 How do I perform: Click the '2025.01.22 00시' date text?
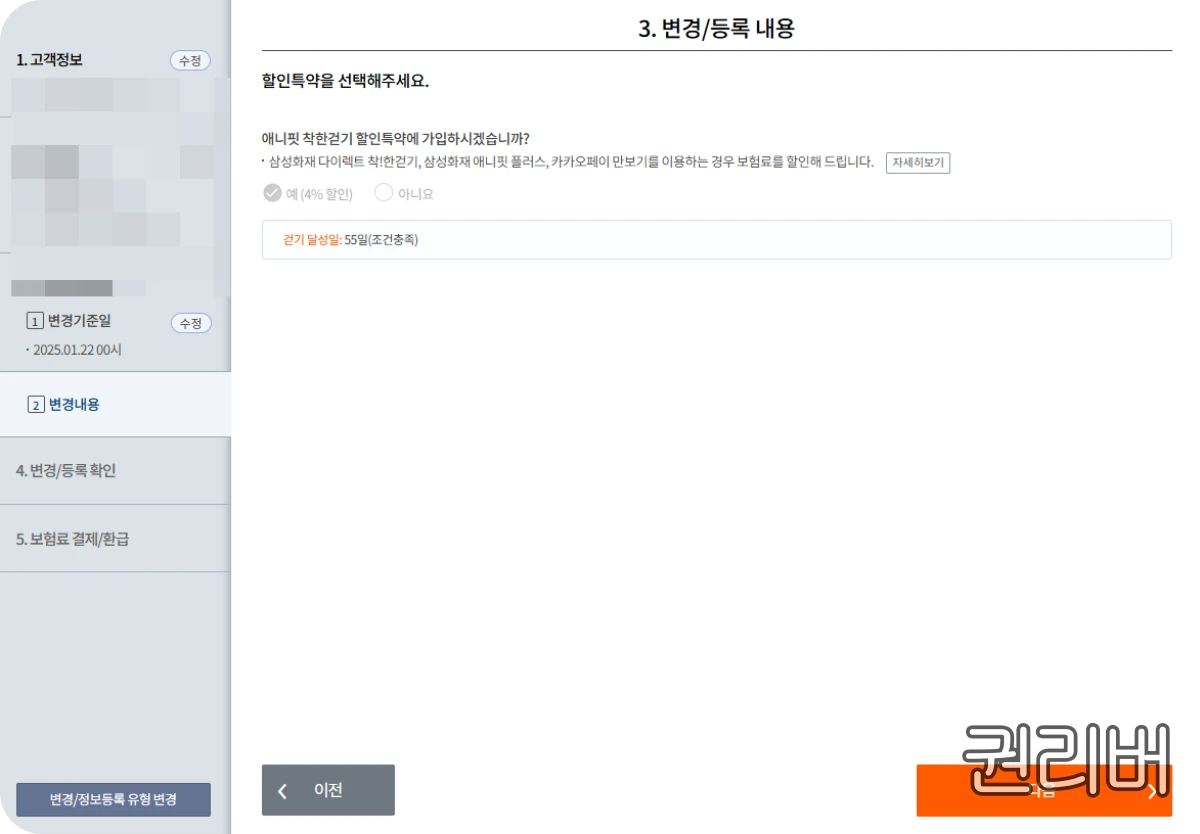pyautogui.click(x=77, y=350)
